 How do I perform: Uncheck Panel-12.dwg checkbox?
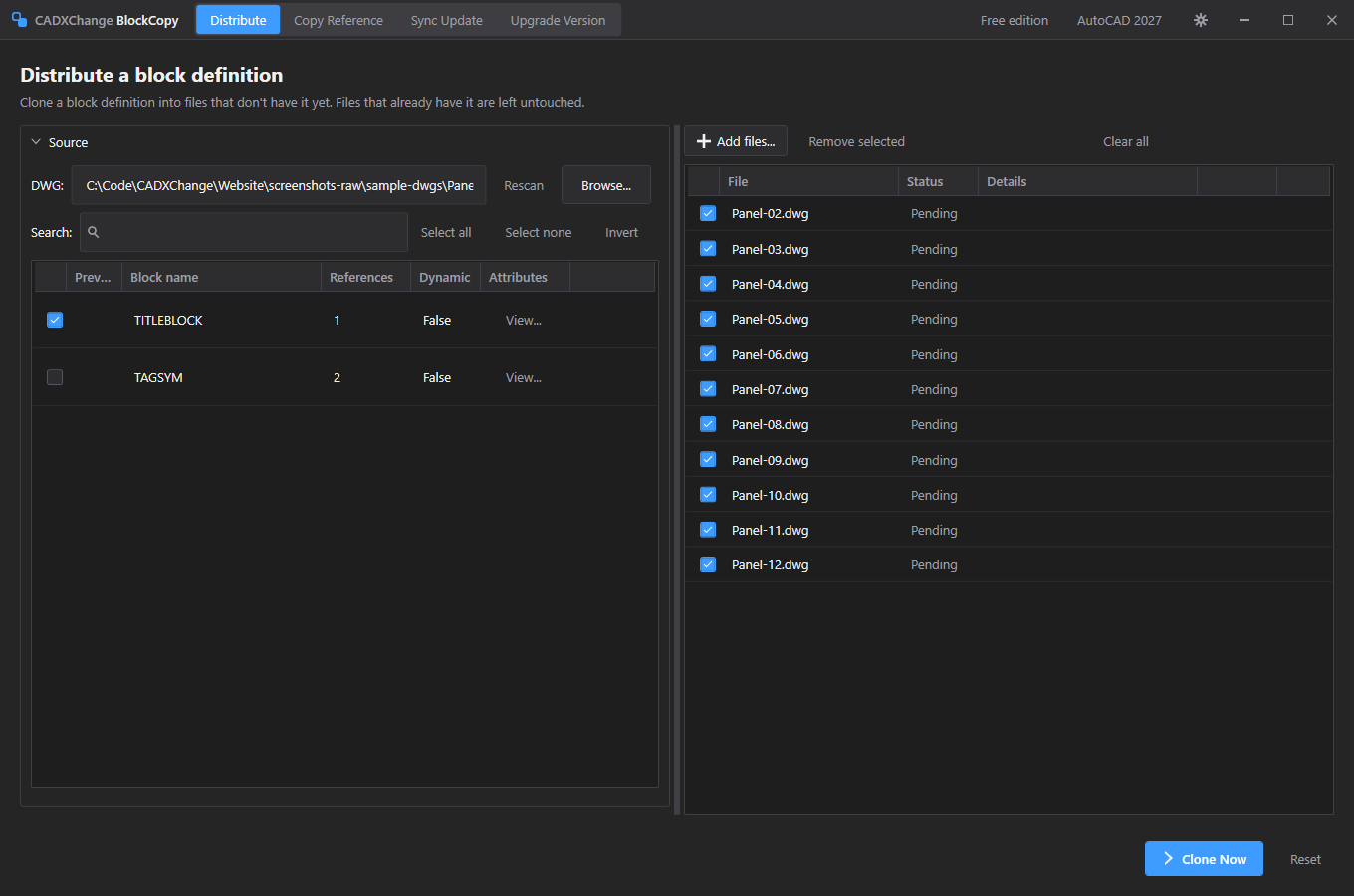708,564
